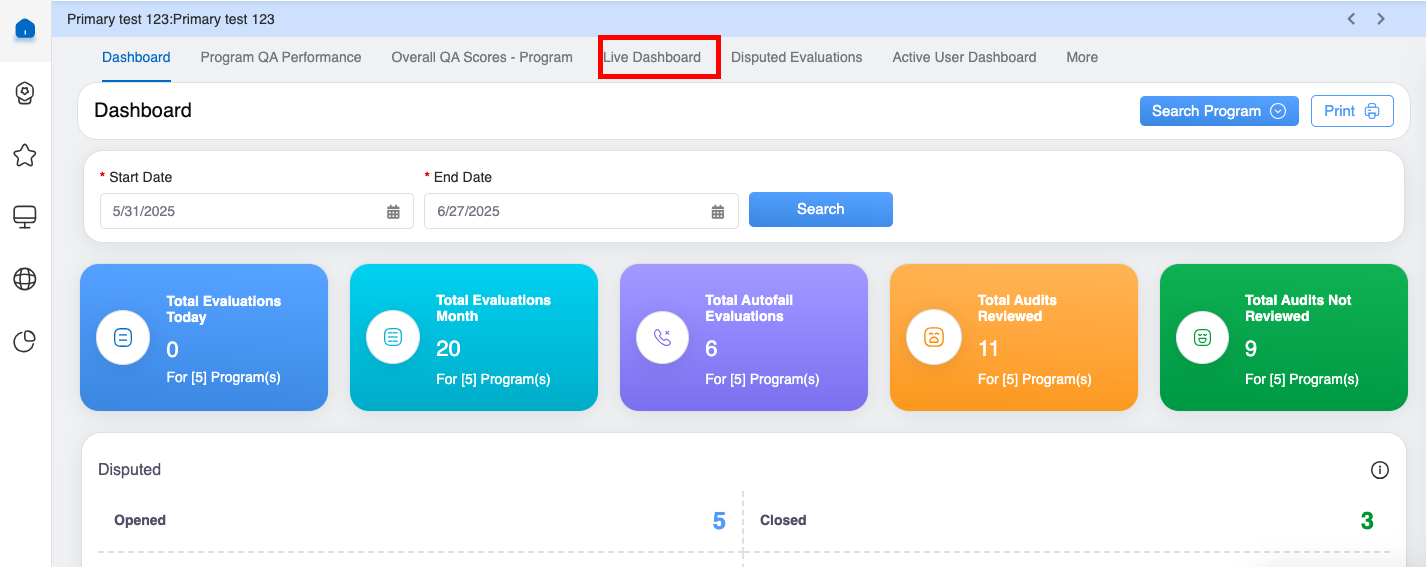Click the right chevron in header bar
This screenshot has height=567, width=1426.
click(1381, 18)
